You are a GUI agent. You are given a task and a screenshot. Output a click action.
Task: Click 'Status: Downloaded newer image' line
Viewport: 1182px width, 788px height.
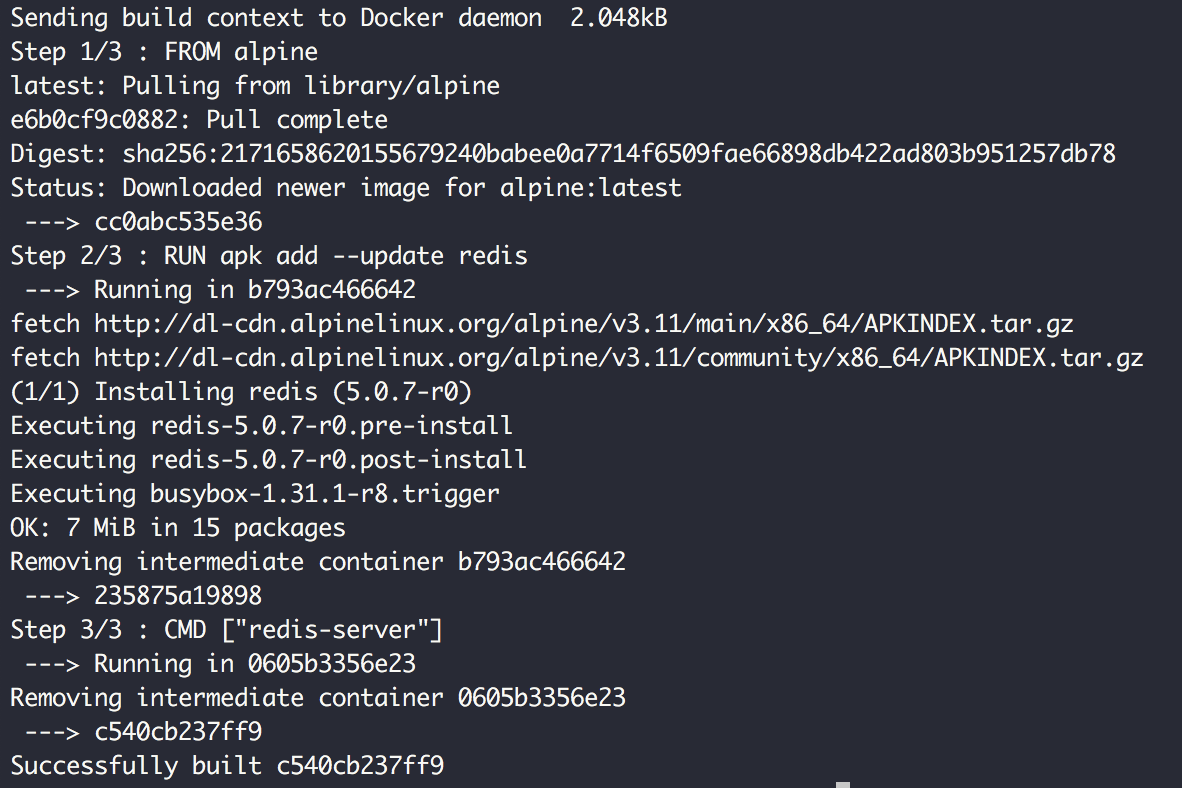[x=346, y=188]
